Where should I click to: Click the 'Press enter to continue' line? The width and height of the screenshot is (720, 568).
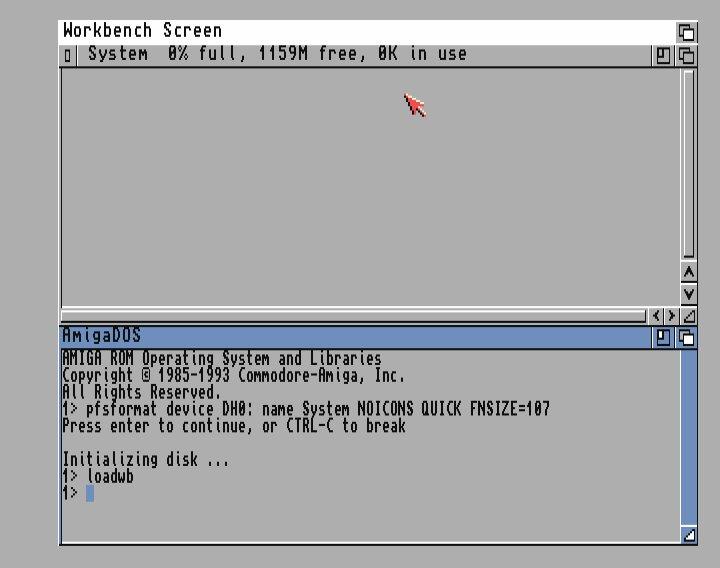[234, 426]
